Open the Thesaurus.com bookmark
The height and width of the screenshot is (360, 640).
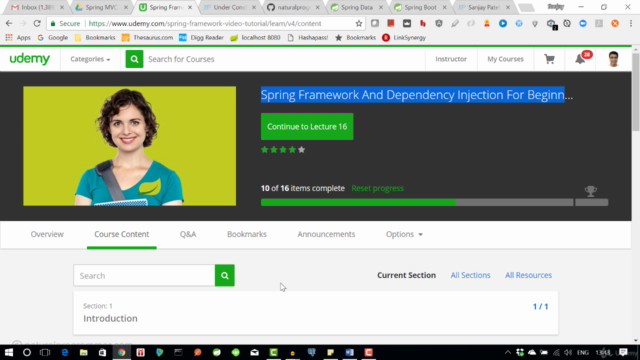[147, 38]
